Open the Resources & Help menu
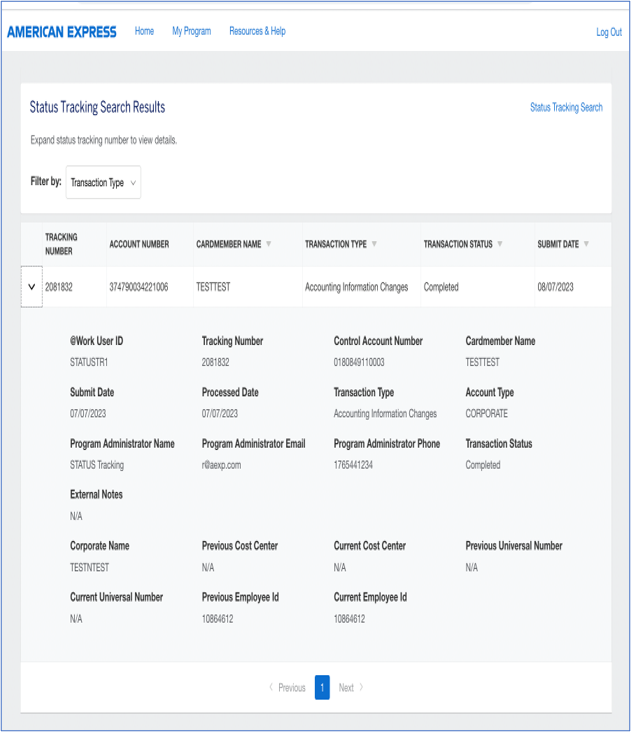The image size is (631, 732). [257, 32]
